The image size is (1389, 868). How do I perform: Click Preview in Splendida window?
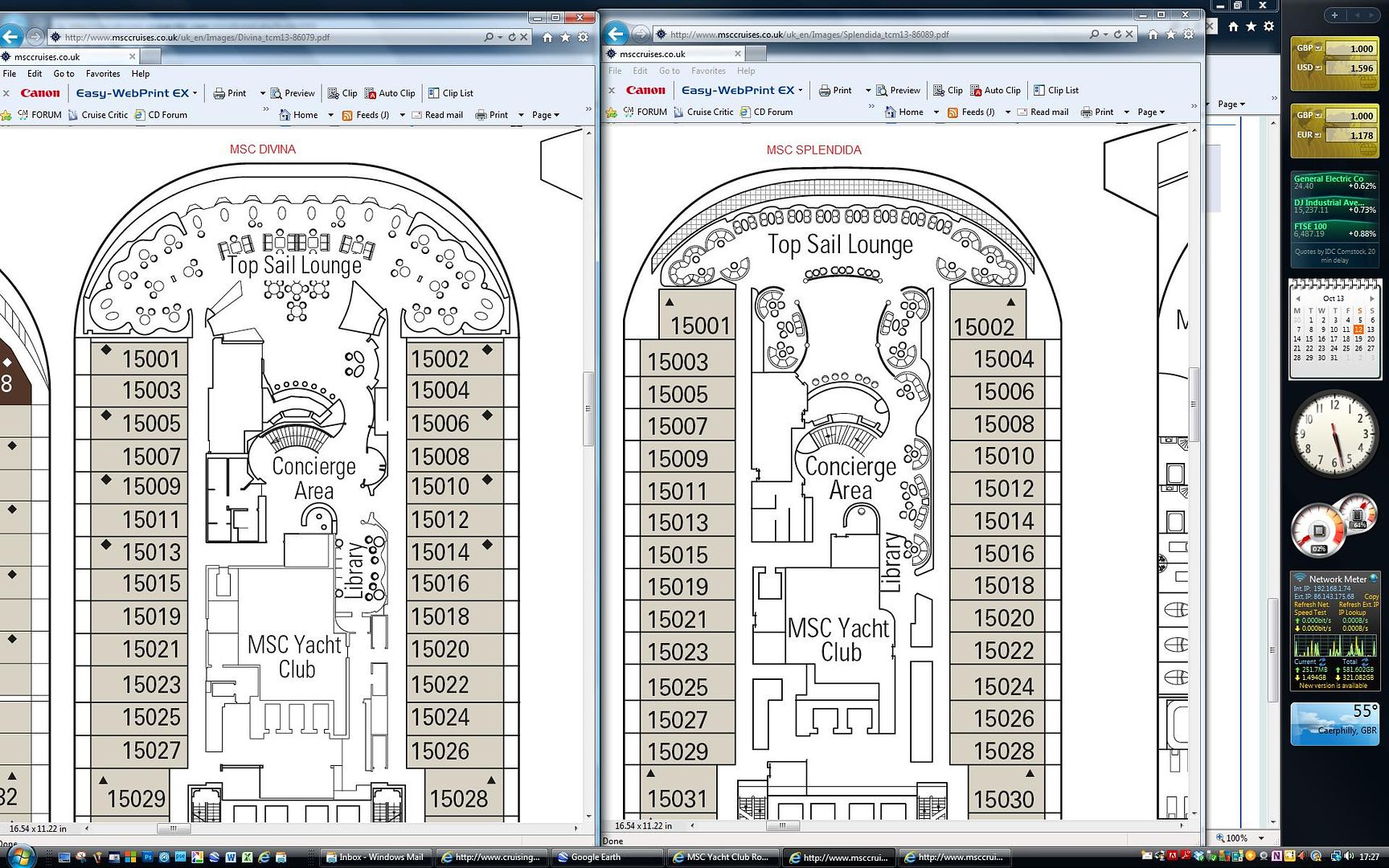click(898, 90)
